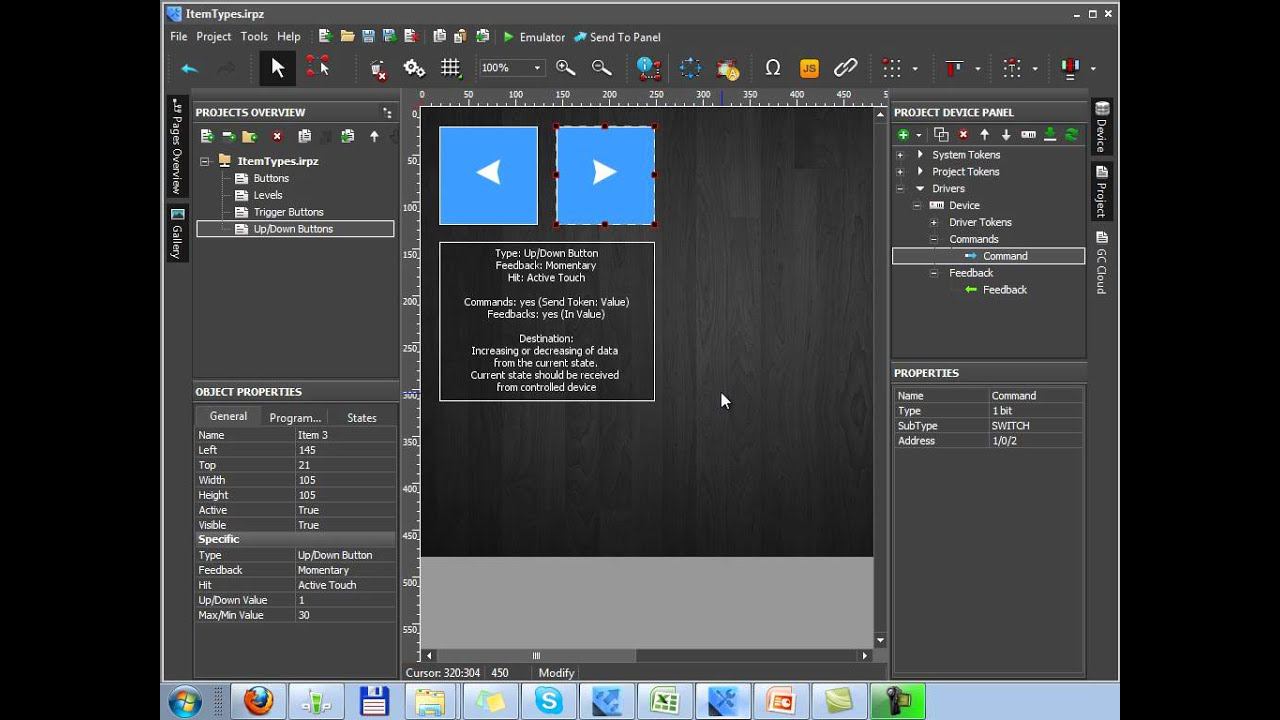
Task: Click the chain link icon in toolbar
Action: tap(846, 68)
